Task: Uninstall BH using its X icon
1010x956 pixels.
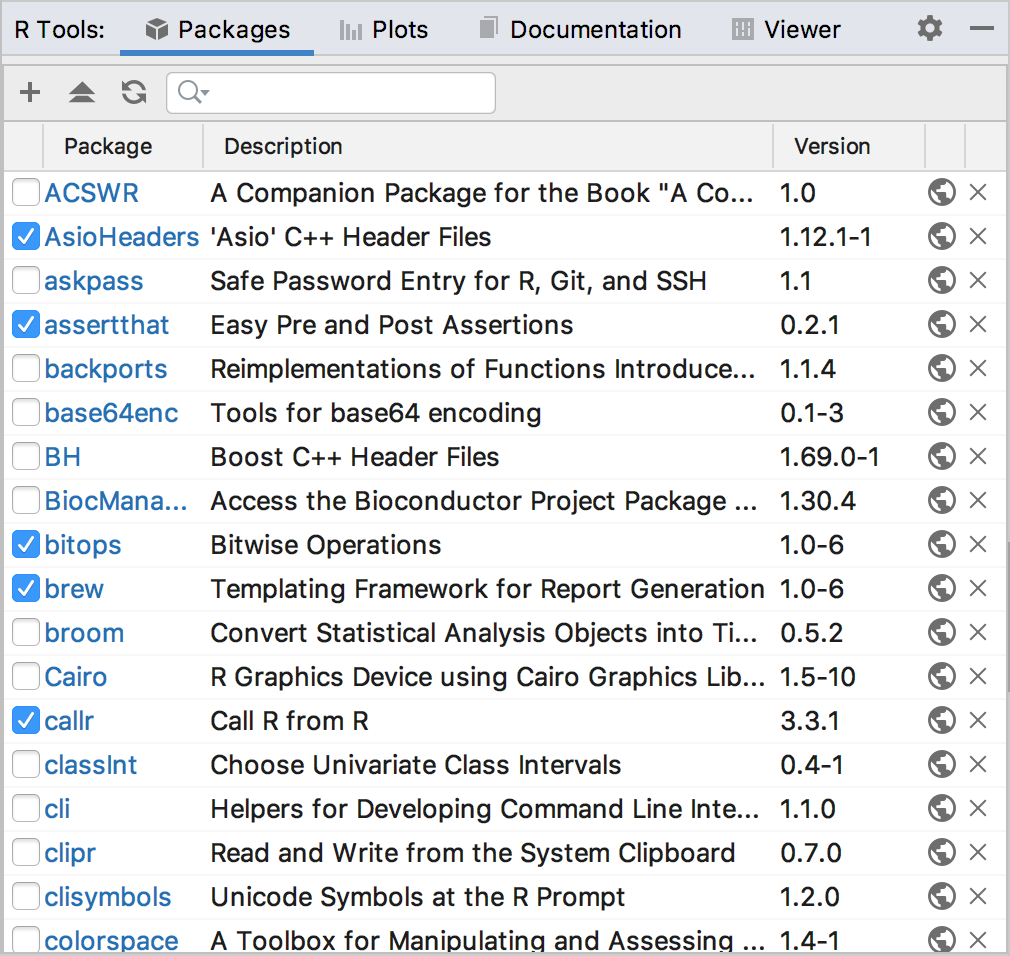Action: (x=979, y=456)
